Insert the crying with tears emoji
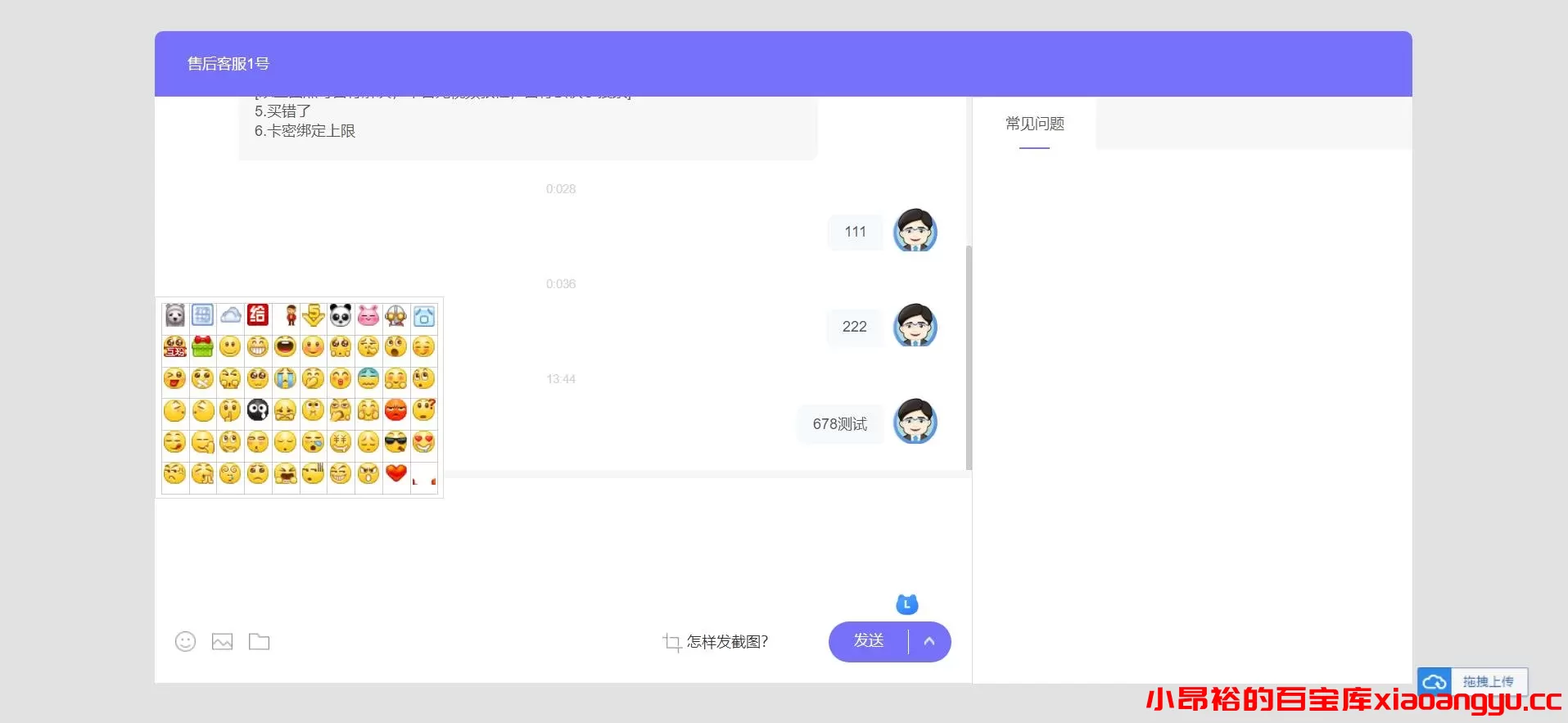 (285, 378)
